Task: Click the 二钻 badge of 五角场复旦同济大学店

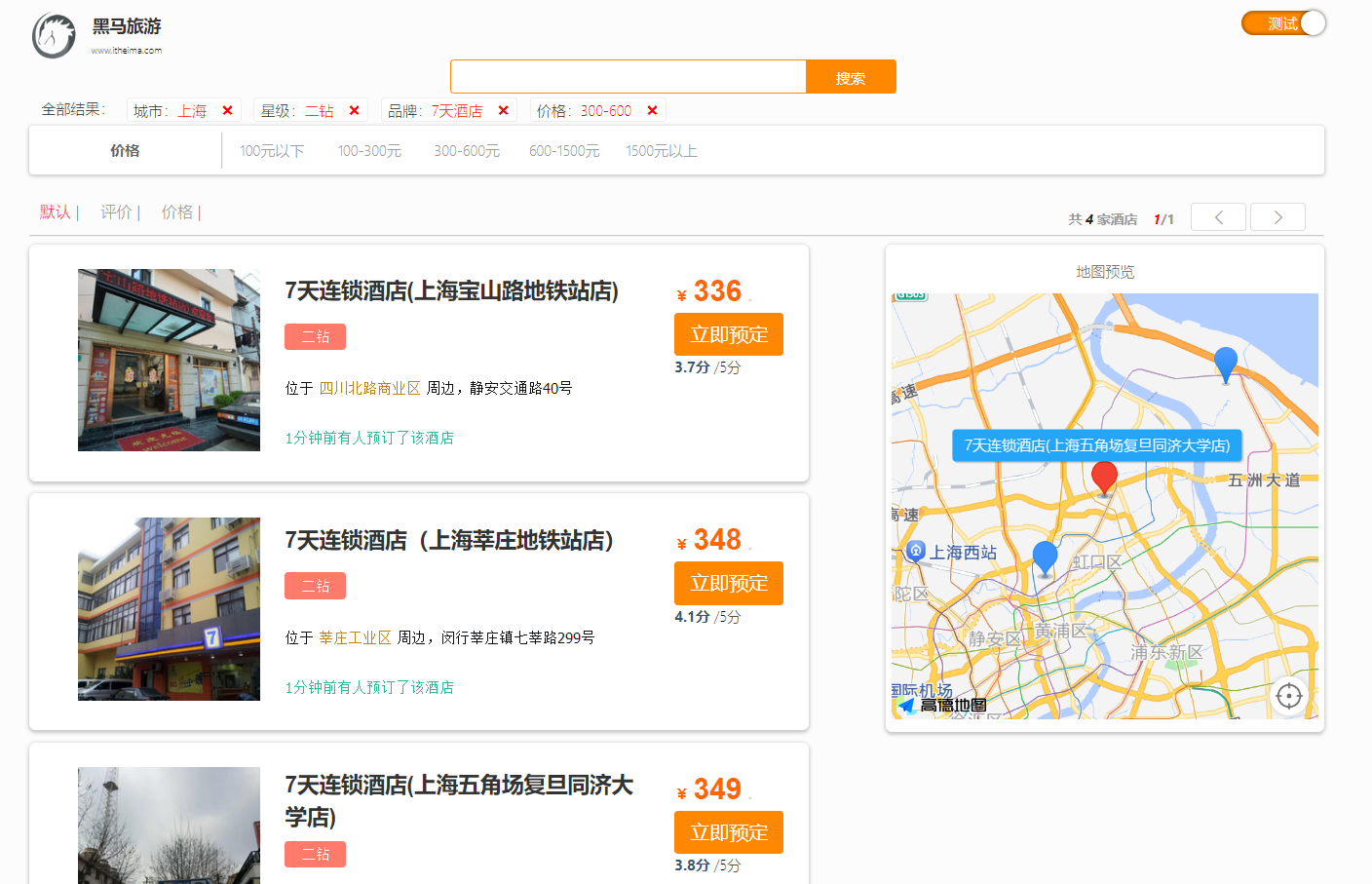Action: pyautogui.click(x=315, y=854)
